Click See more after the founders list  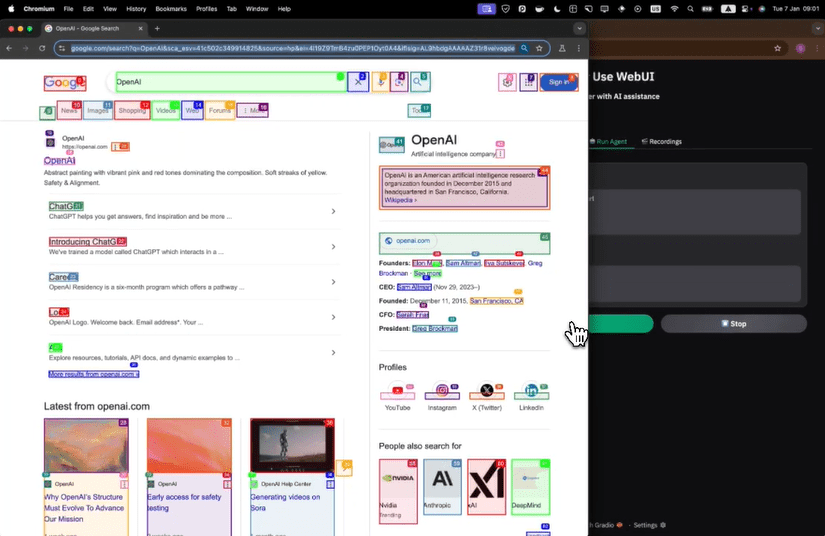coord(427,274)
